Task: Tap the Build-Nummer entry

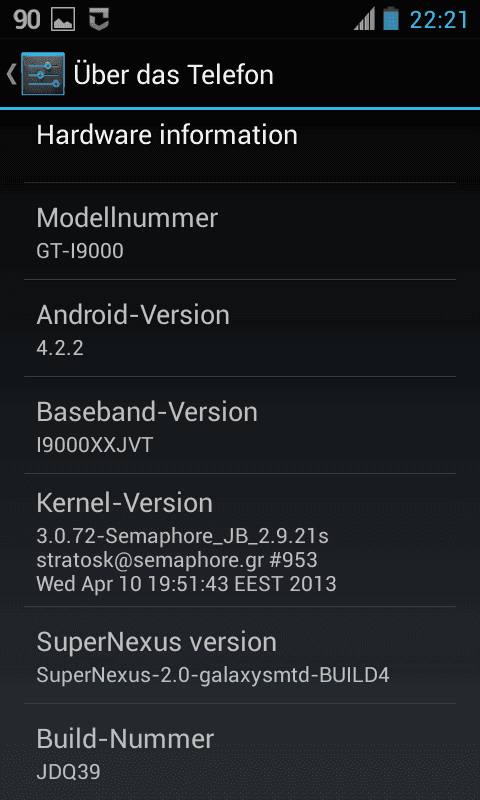Action: 240,752
